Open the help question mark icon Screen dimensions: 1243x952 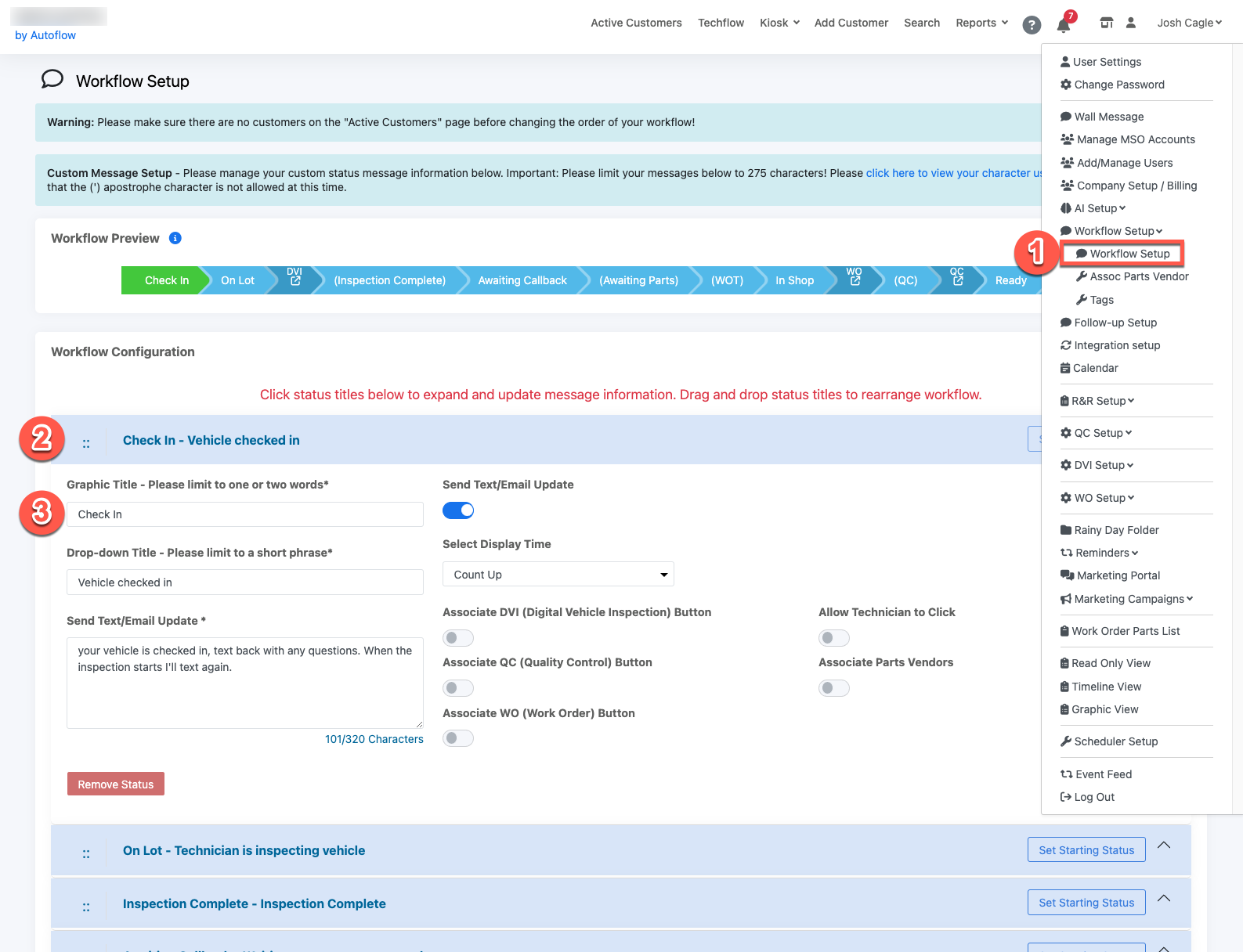pos(1032,25)
